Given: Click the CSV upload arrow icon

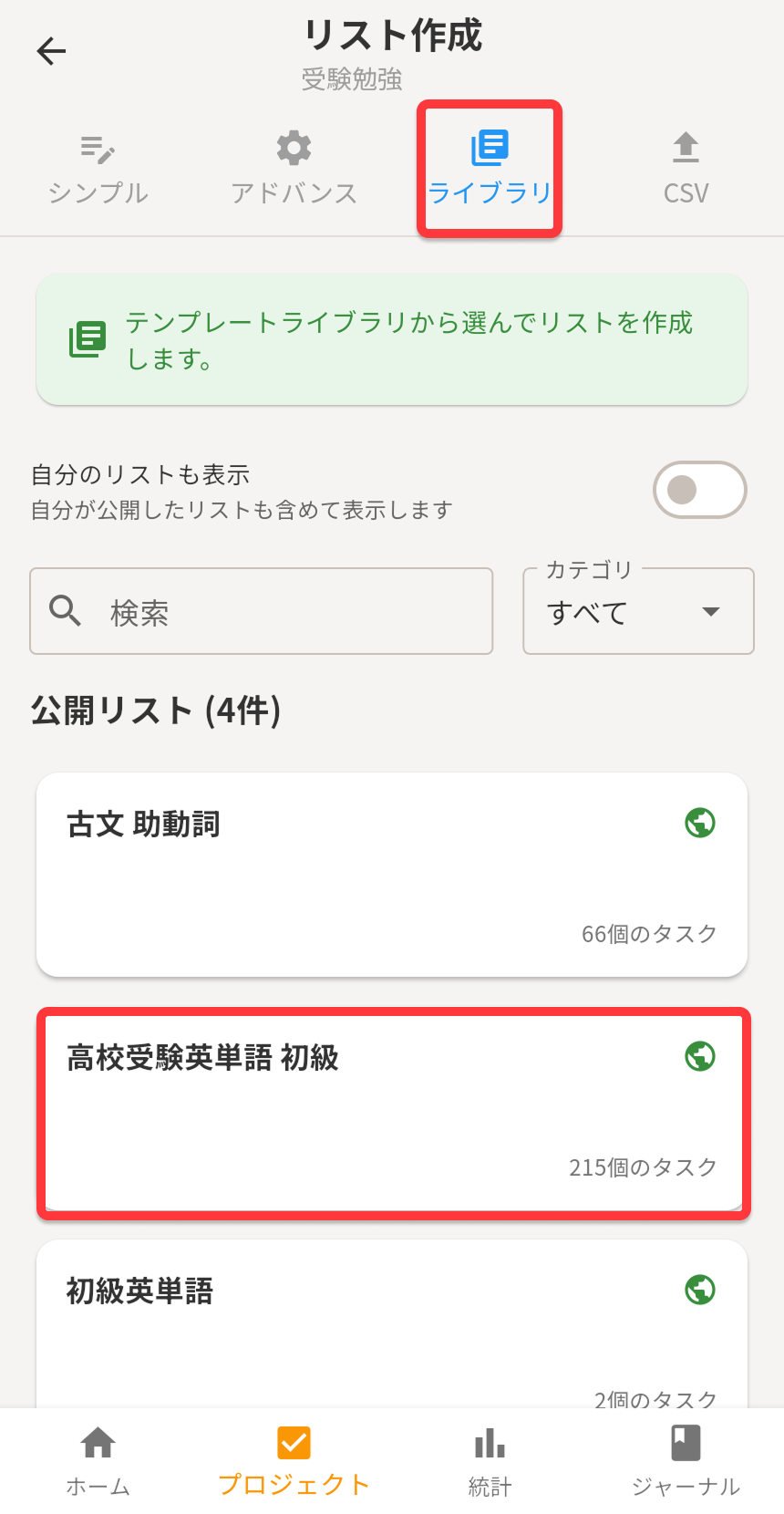Looking at the screenshot, I should coord(685,148).
